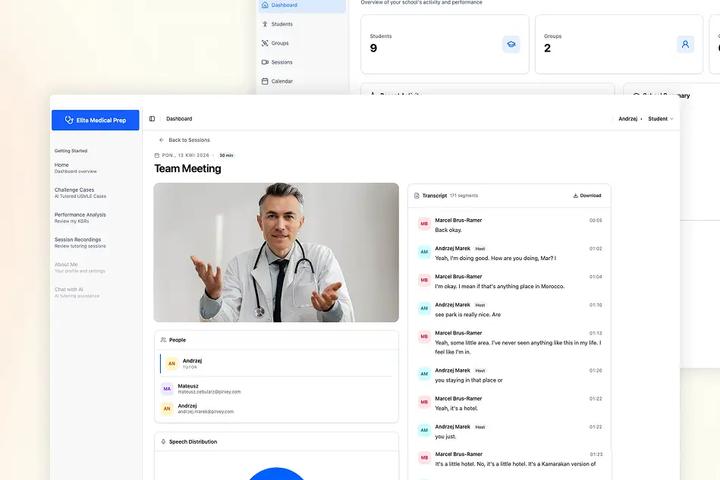Download the transcript
The image size is (720, 480).
pyautogui.click(x=587, y=196)
